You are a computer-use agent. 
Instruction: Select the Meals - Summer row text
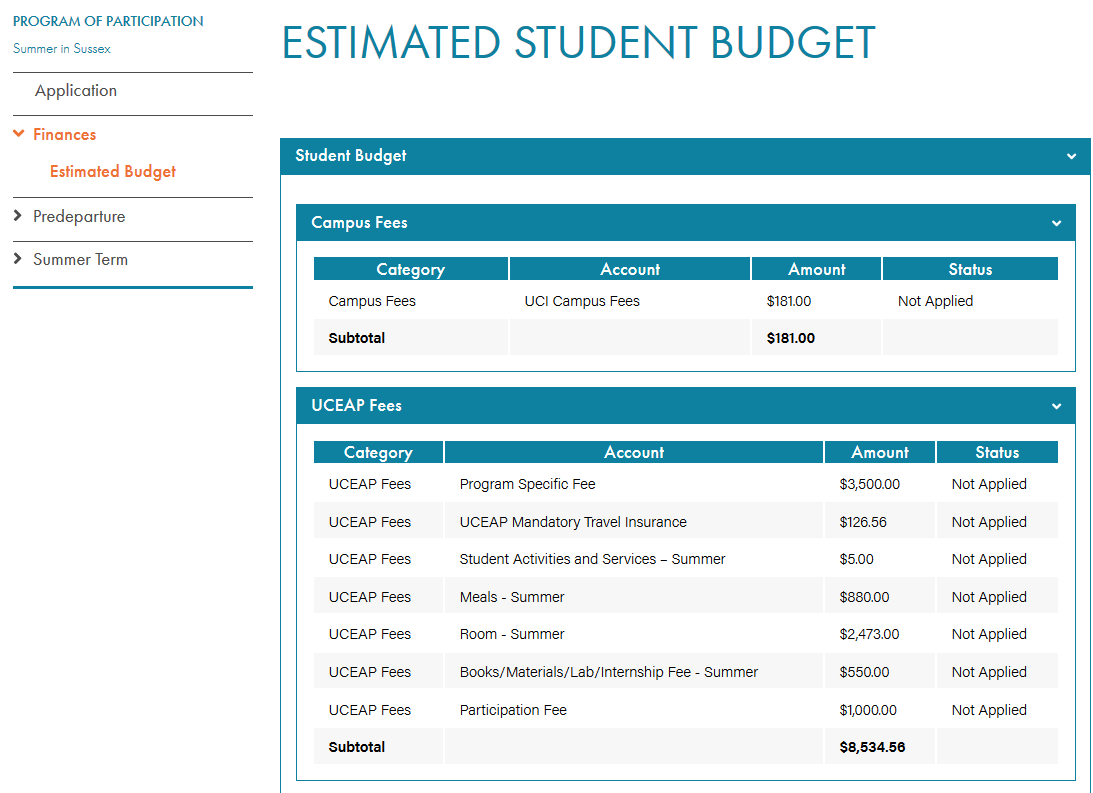(512, 597)
